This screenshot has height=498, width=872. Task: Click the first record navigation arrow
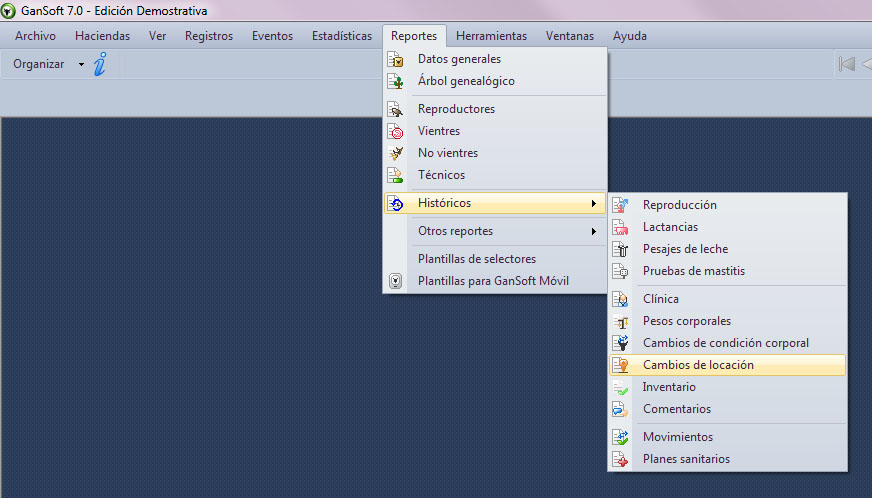tap(846, 64)
